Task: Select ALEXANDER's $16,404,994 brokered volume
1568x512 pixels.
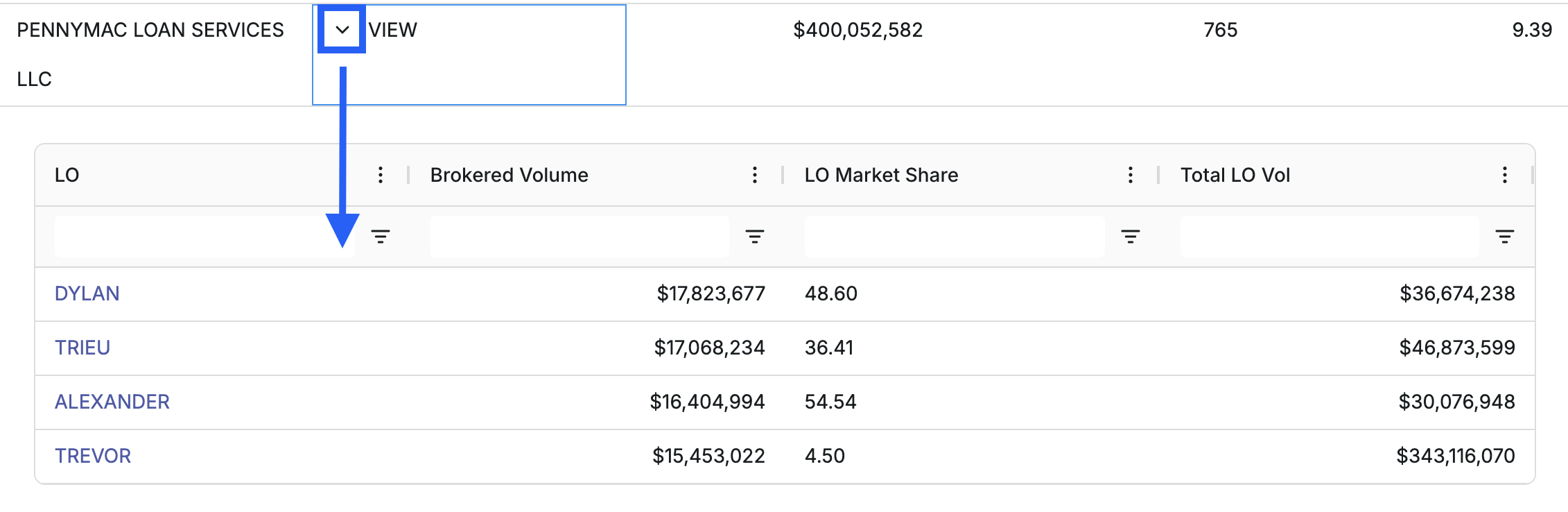Action: pyautogui.click(x=708, y=402)
